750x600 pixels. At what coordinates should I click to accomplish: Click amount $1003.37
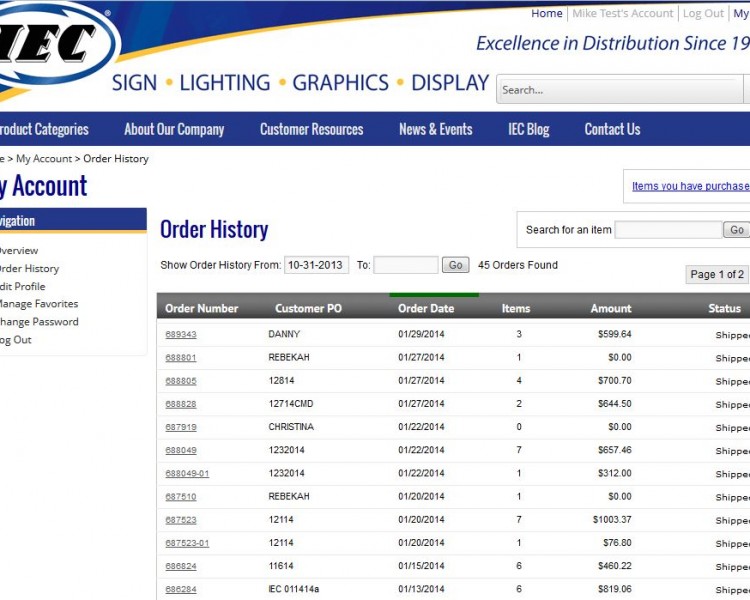(x=612, y=520)
